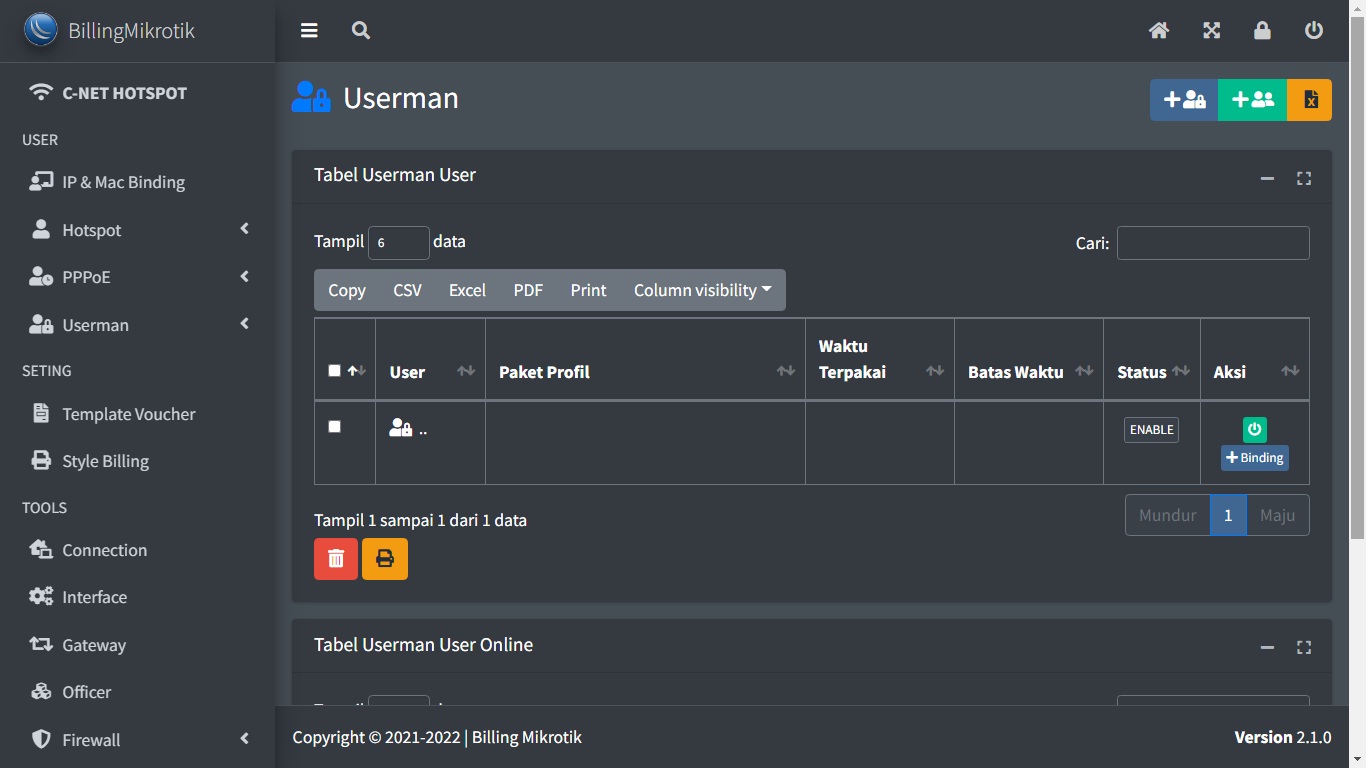The width and height of the screenshot is (1366, 768).
Task: Open Template Voucher in the sidebar
Action: (128, 414)
